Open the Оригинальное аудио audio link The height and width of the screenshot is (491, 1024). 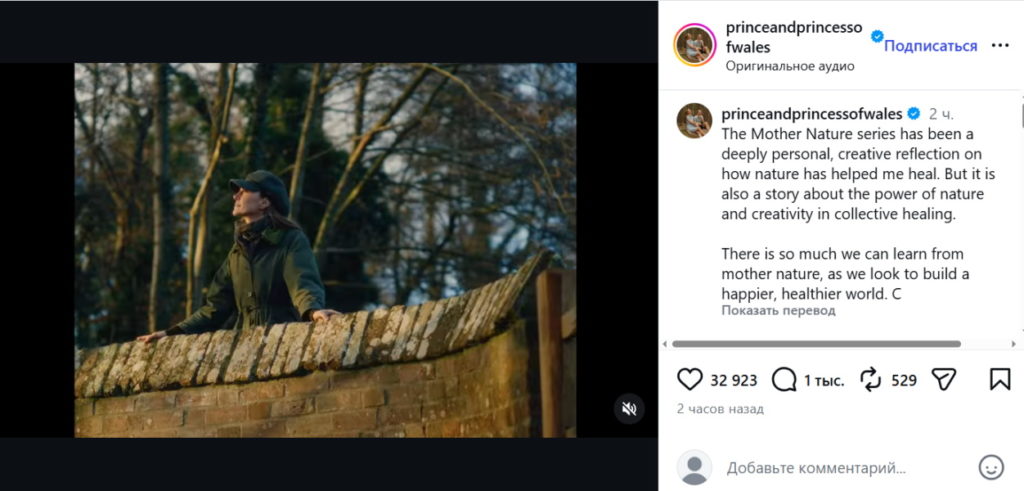point(789,66)
